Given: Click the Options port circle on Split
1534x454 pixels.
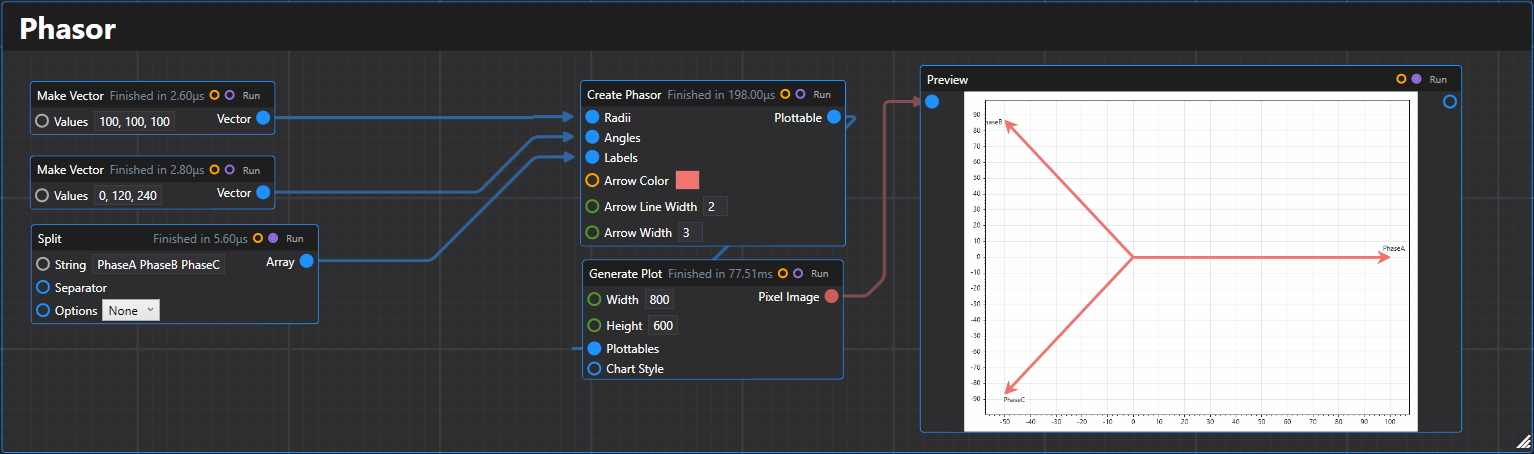Looking at the screenshot, I should tap(42, 310).
